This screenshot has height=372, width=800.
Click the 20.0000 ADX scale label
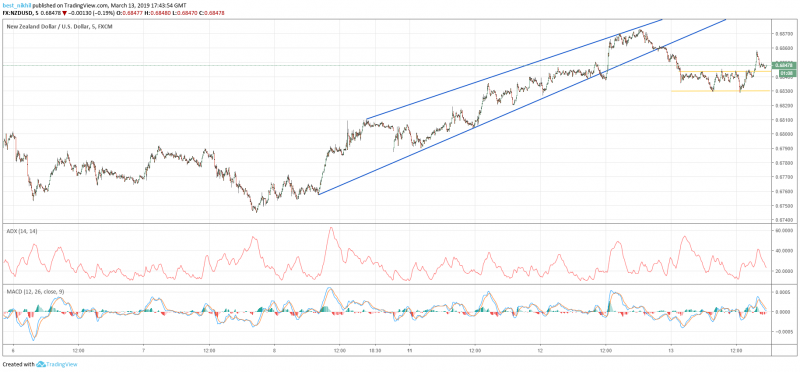pos(783,271)
